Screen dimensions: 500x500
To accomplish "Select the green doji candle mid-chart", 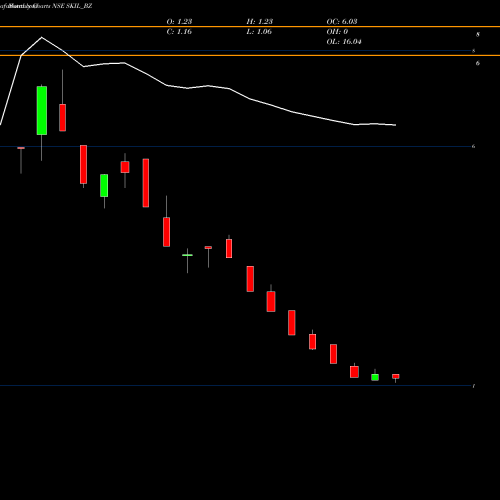I will coord(187,255).
